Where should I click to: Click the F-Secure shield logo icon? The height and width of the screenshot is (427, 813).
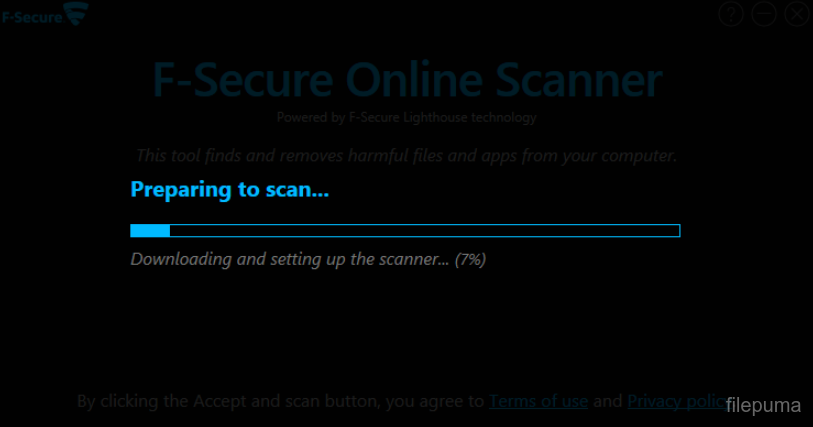coord(76,16)
